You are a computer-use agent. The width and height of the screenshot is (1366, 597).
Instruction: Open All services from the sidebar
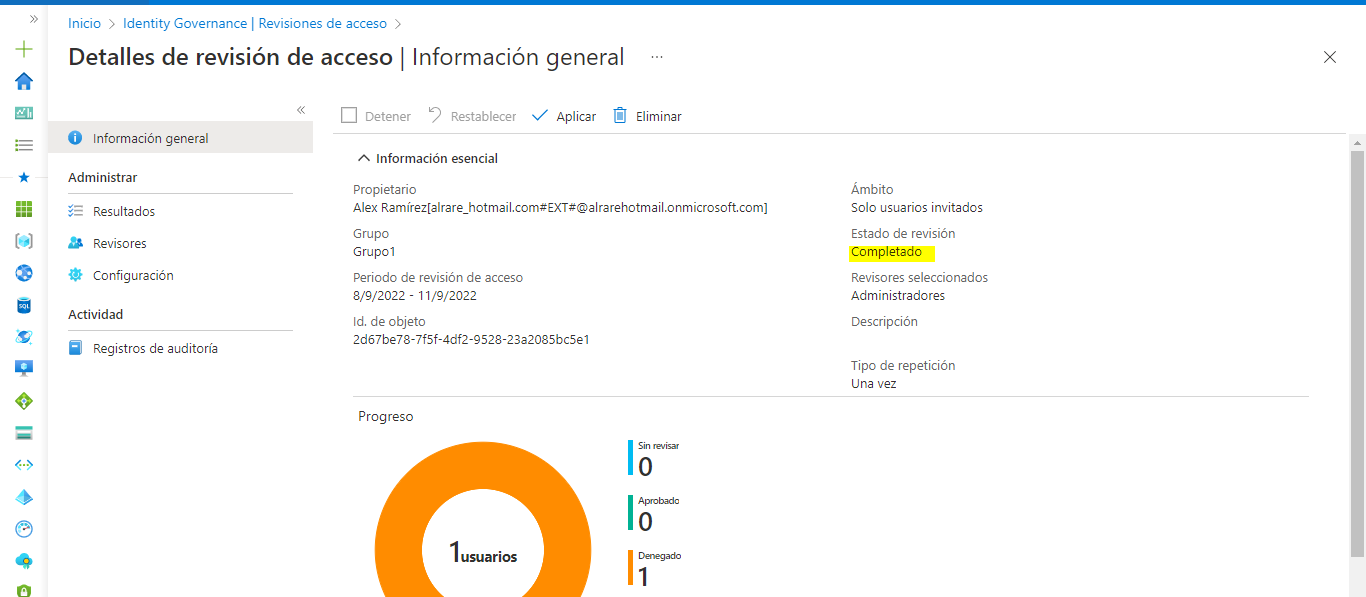[x=23, y=145]
